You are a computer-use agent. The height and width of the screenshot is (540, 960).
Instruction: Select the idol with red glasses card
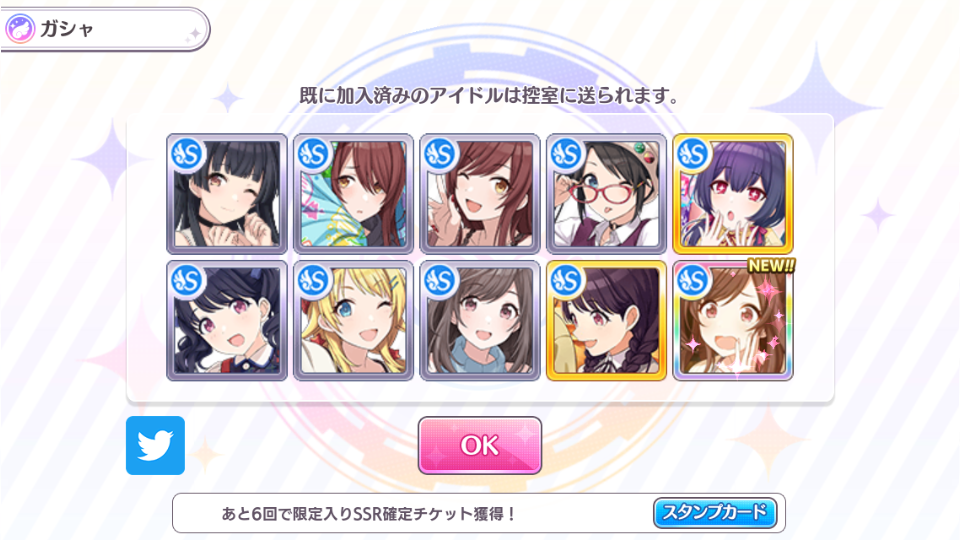pyautogui.click(x=606, y=193)
